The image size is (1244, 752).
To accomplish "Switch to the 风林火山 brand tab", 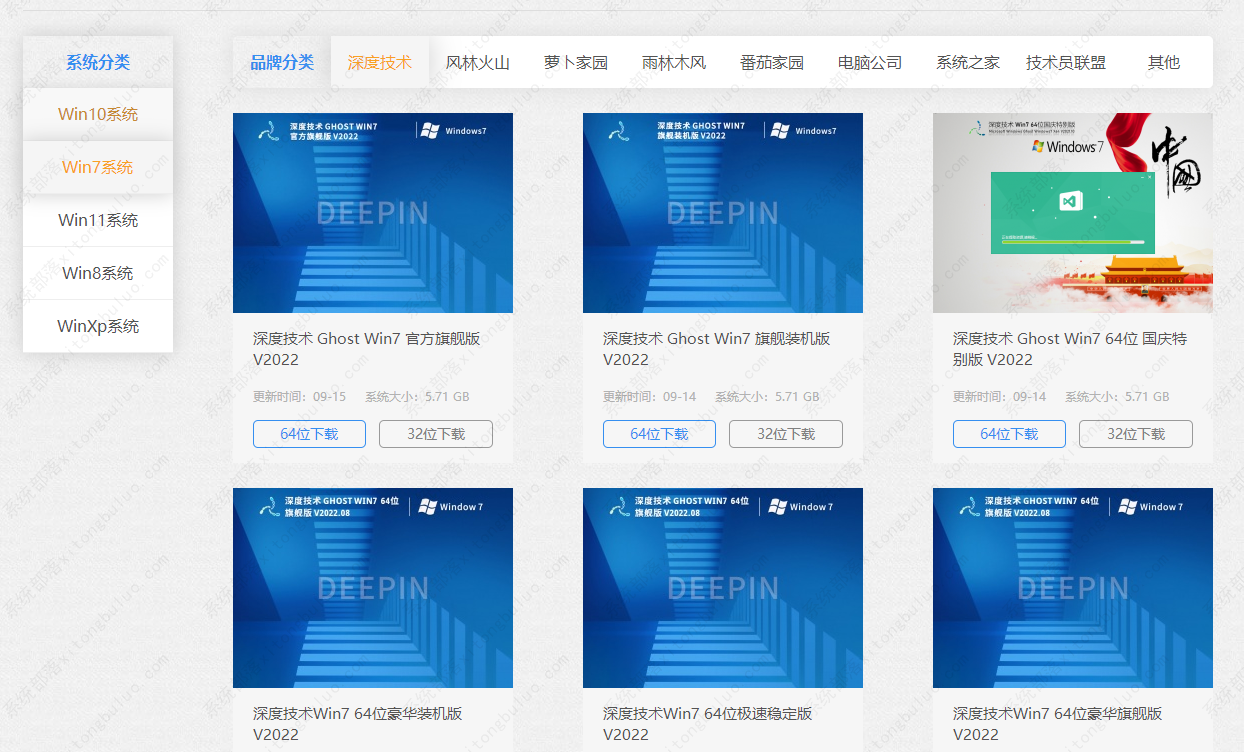I will point(478,61).
